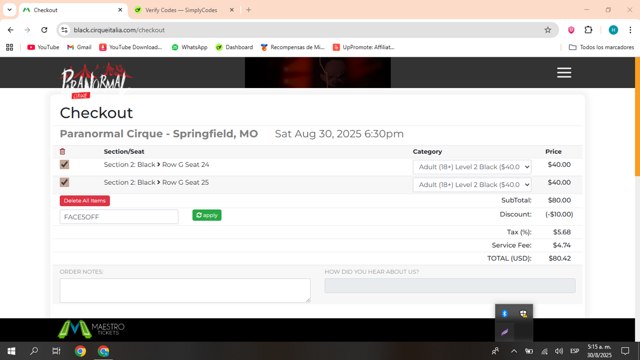Open the Windows Start menu
640x360 pixels.
[11, 351]
